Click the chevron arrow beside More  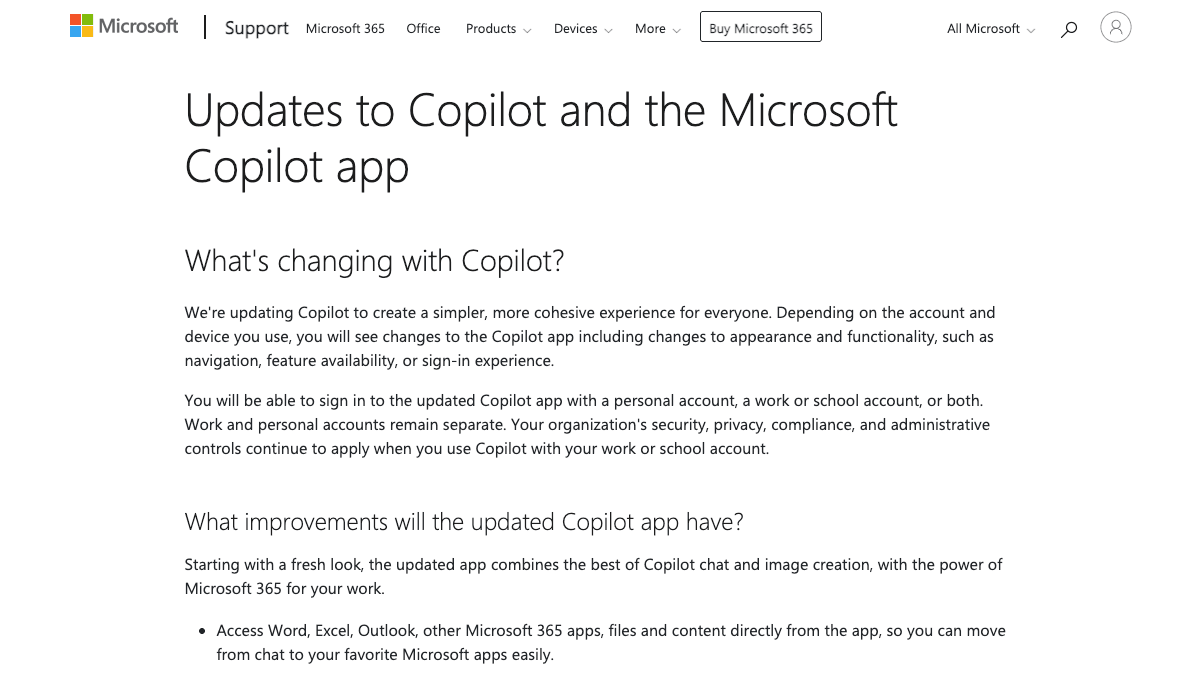pos(677,30)
